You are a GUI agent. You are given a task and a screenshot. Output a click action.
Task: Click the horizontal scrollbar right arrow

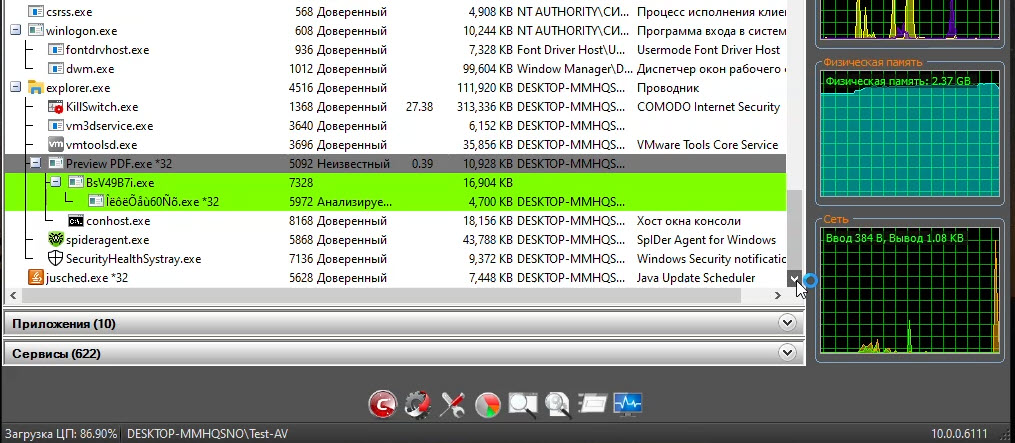pos(778,295)
